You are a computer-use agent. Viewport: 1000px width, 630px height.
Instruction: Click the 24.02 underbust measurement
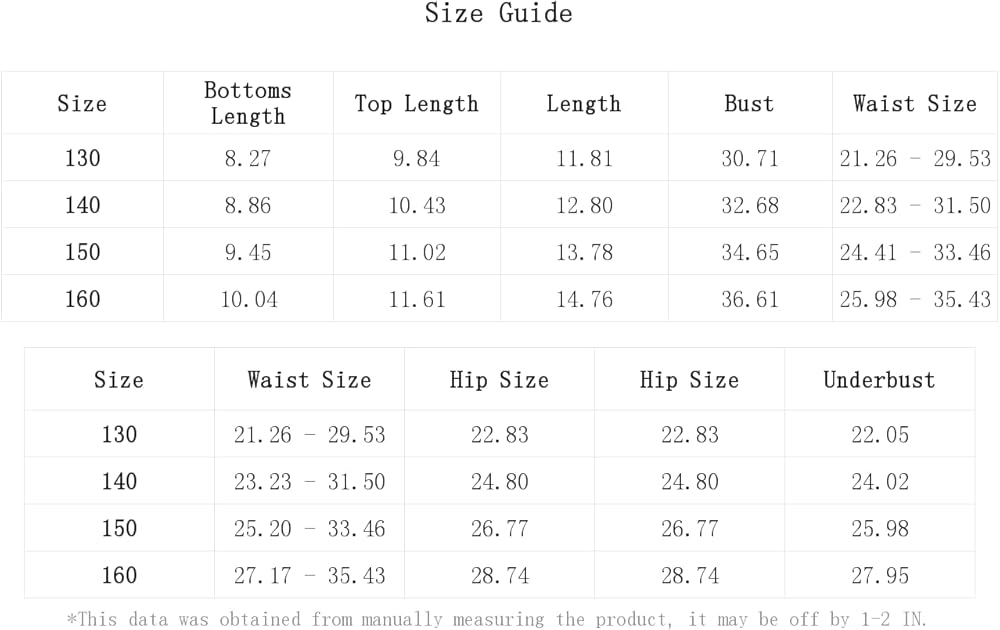click(879, 482)
